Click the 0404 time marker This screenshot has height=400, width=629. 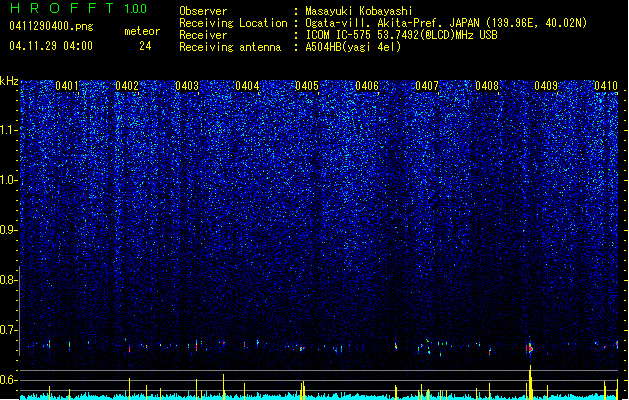pos(247,86)
